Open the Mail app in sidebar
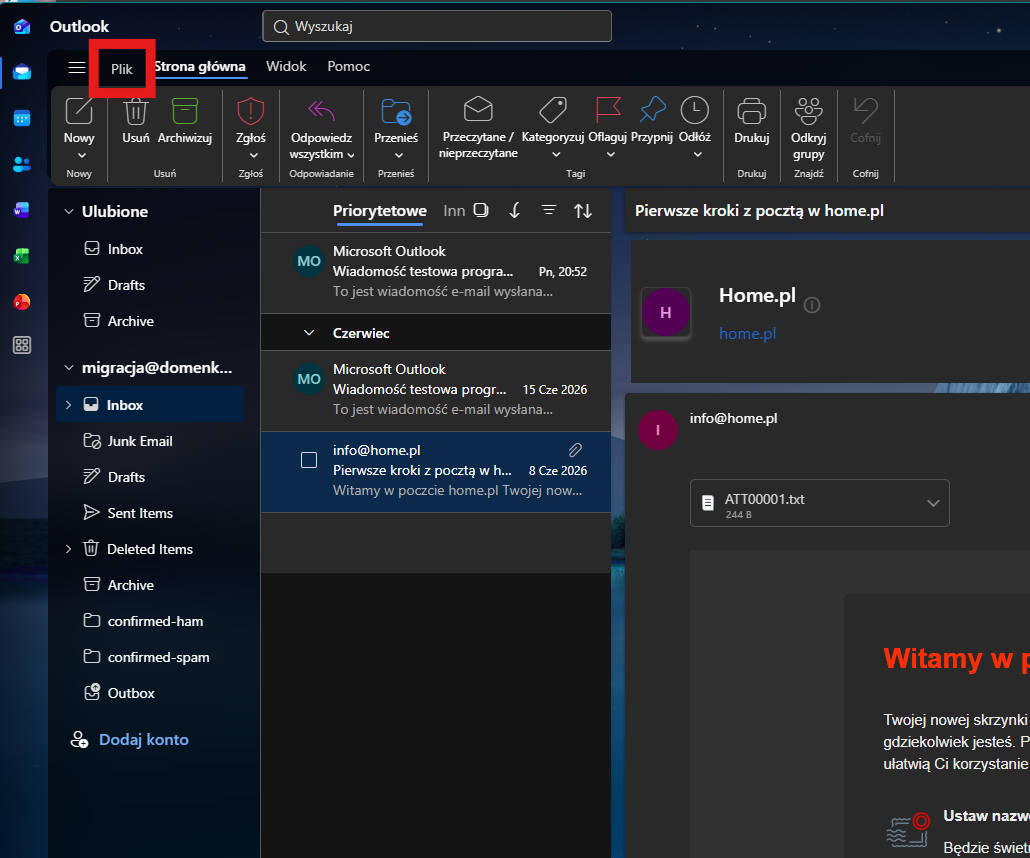Viewport: 1030px width, 858px height. click(22, 72)
